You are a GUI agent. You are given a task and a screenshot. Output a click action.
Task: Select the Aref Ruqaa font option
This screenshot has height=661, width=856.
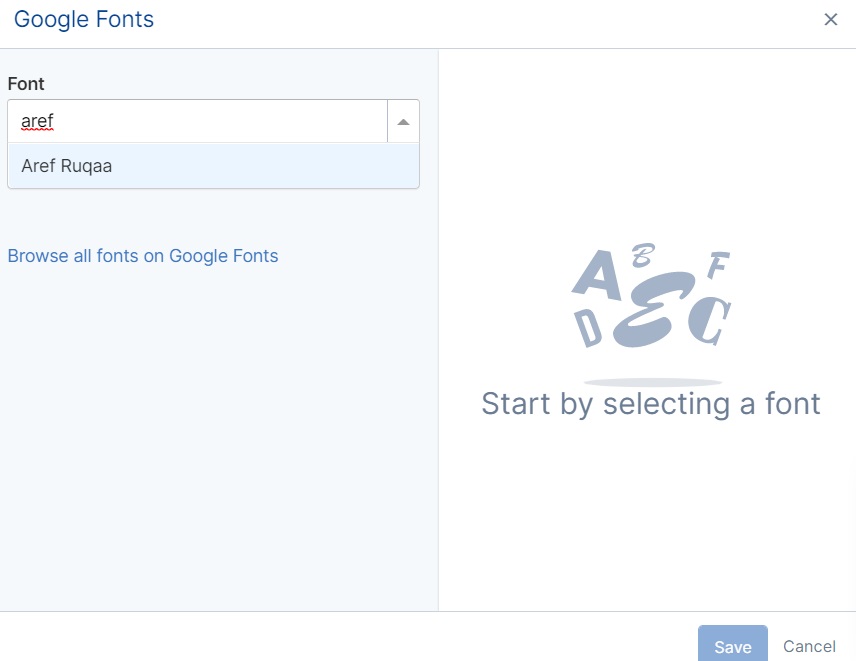click(213, 166)
